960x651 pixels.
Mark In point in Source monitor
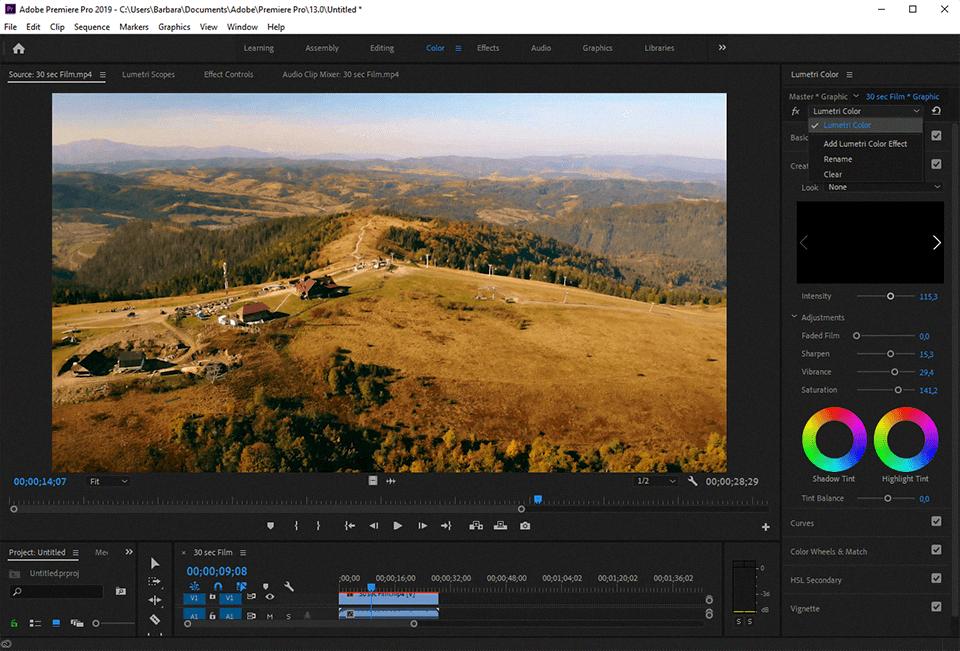[x=296, y=525]
